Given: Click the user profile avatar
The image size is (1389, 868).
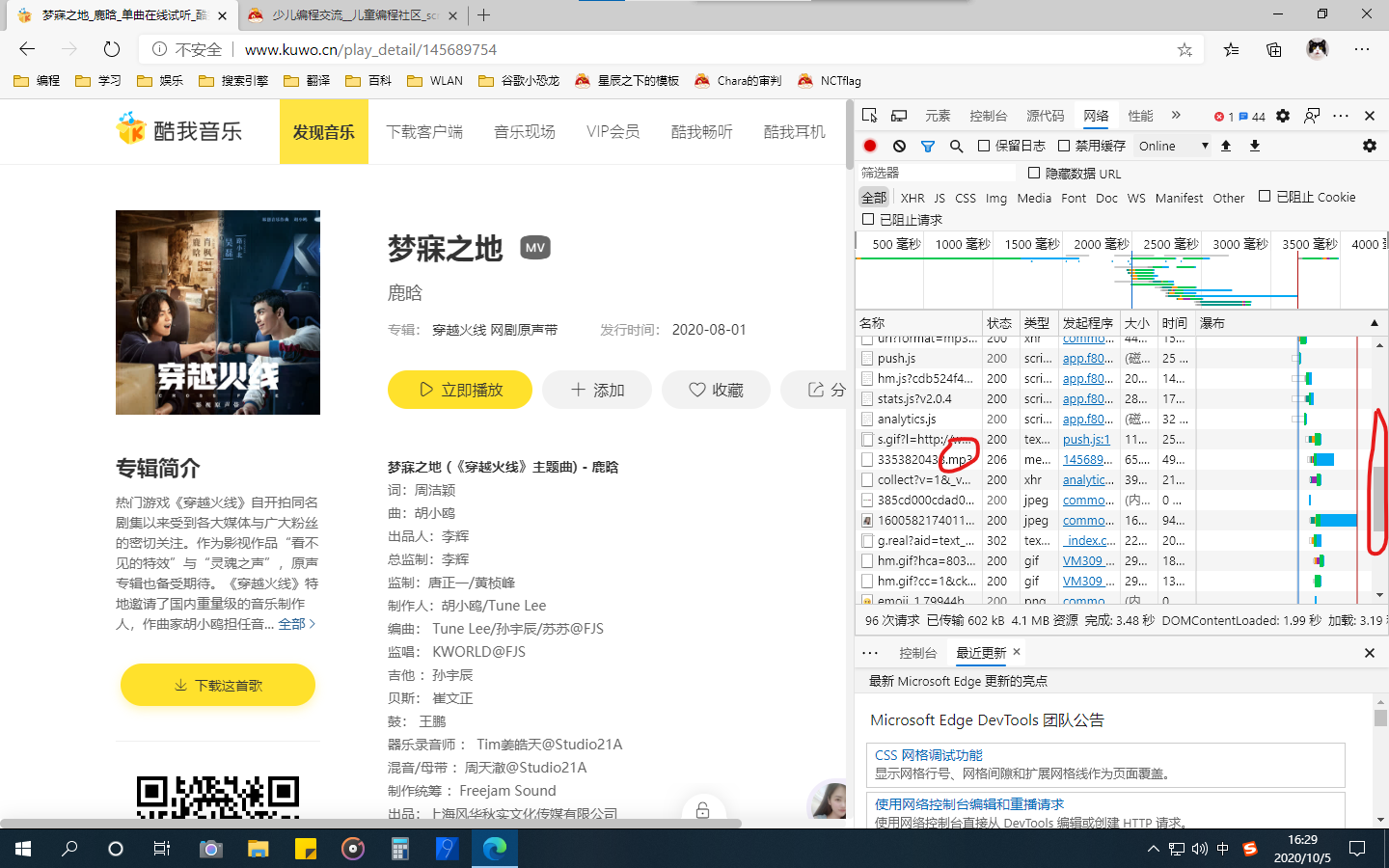Looking at the screenshot, I should coord(1318,49).
